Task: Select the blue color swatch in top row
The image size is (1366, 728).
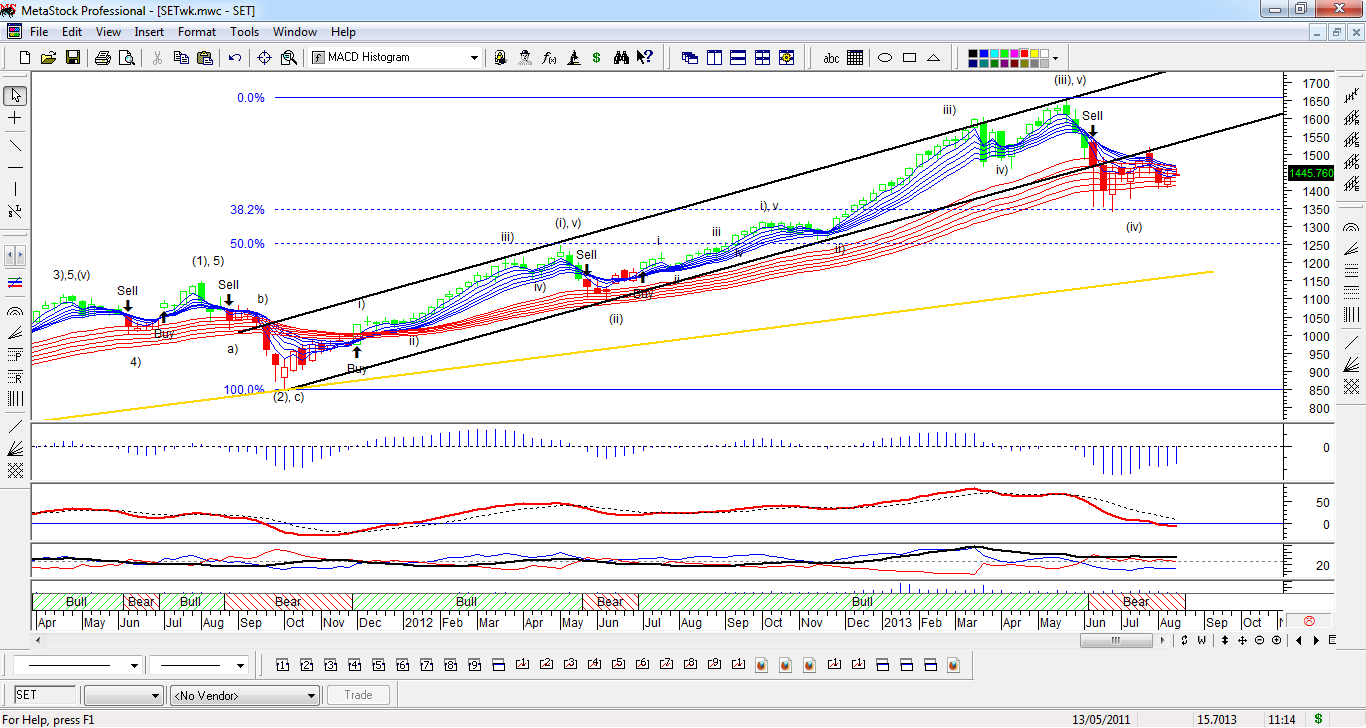Action: 986,53
